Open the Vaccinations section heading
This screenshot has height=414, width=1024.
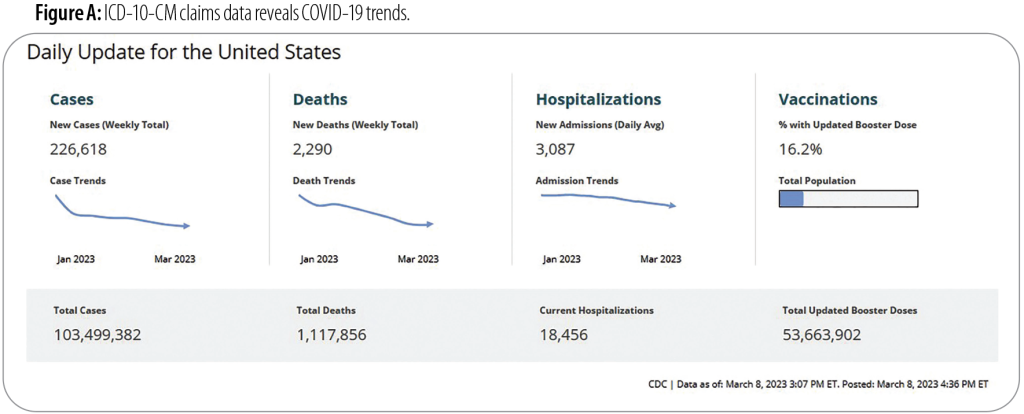[827, 99]
